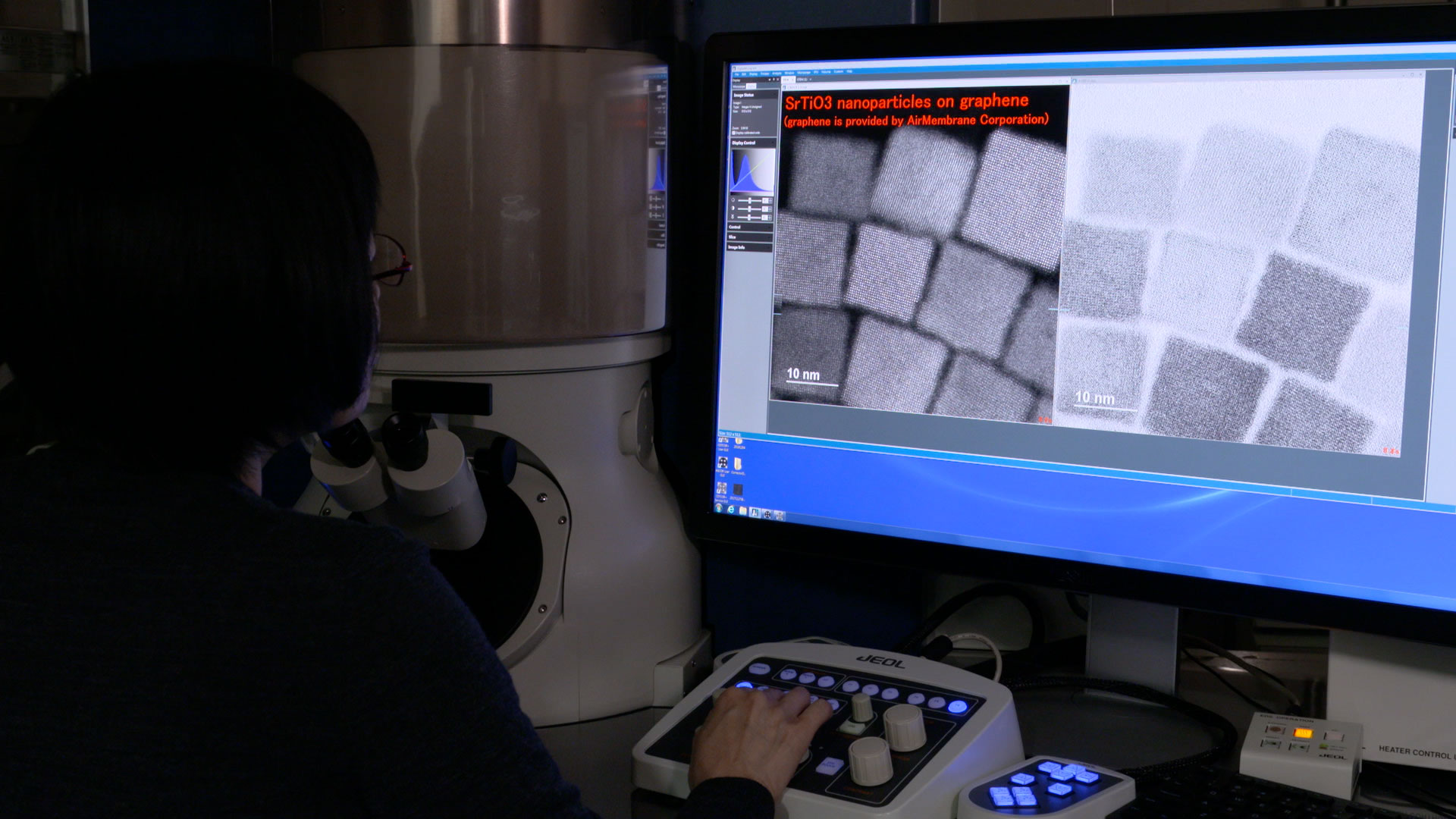Collapse the Display Control panel header
The width and height of the screenshot is (1456, 819).
(752, 143)
